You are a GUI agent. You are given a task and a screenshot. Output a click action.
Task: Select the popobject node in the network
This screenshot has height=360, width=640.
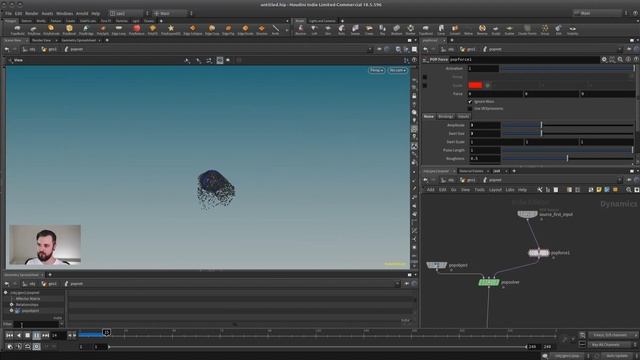[437, 265]
